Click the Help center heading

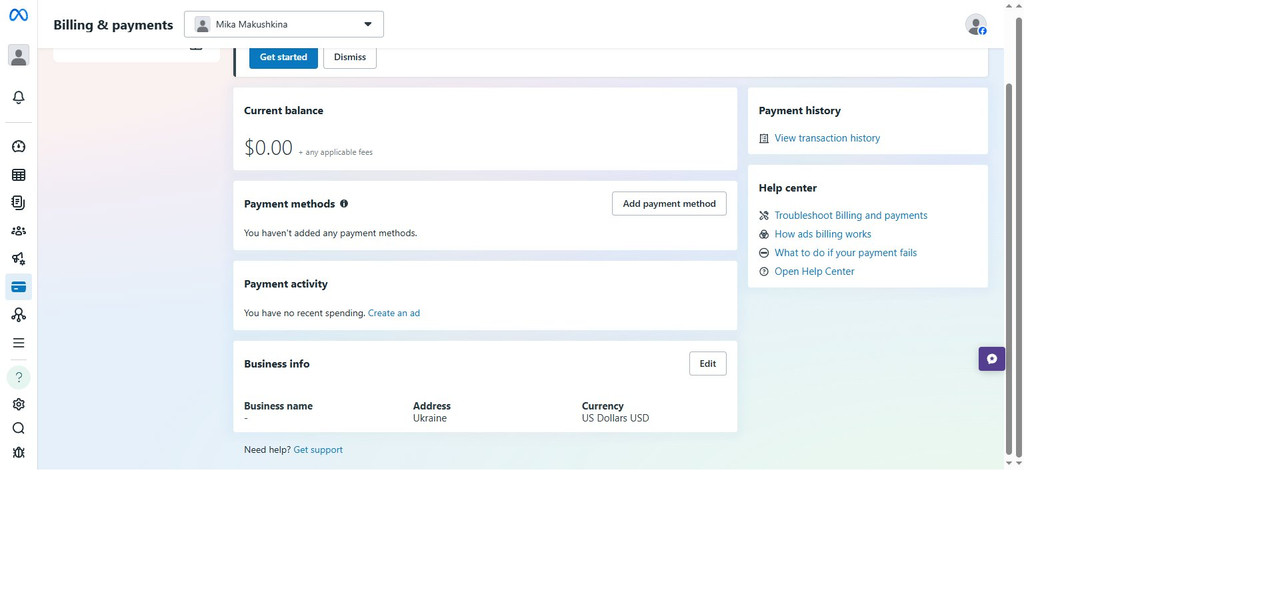coord(788,188)
